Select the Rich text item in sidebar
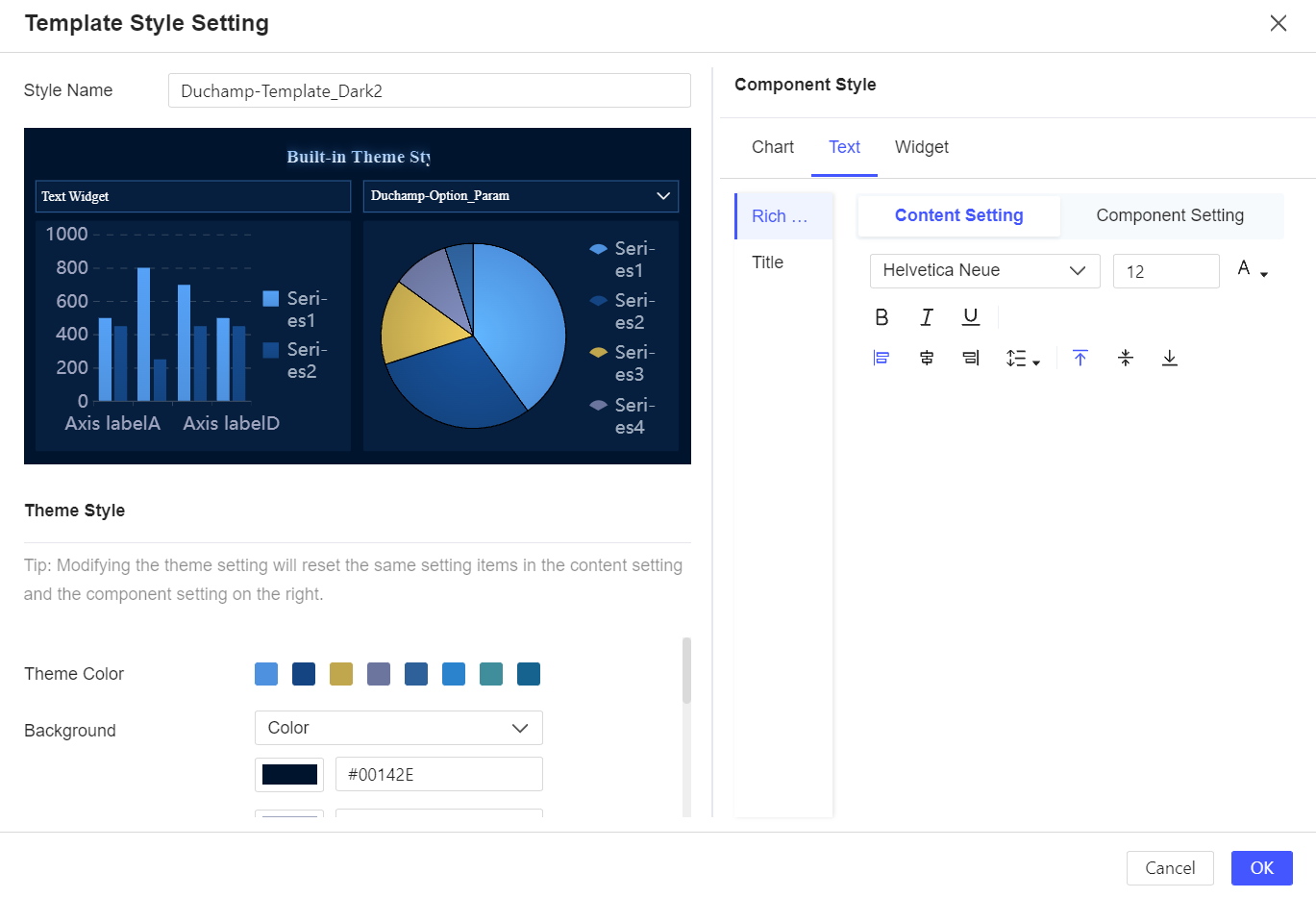The height and width of the screenshot is (898, 1316). (x=783, y=216)
